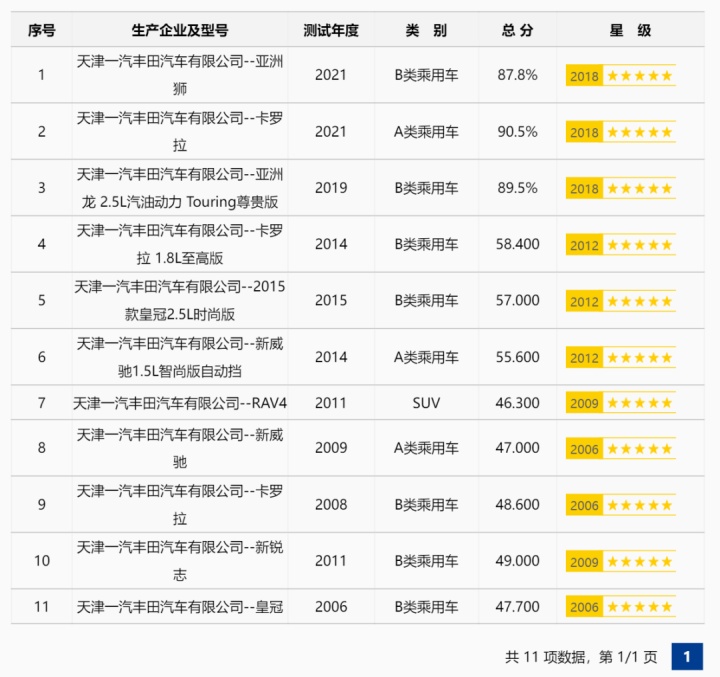Open the 2018 star rating badge for 亚洲狮
The image size is (720, 677).
[x=620, y=75]
